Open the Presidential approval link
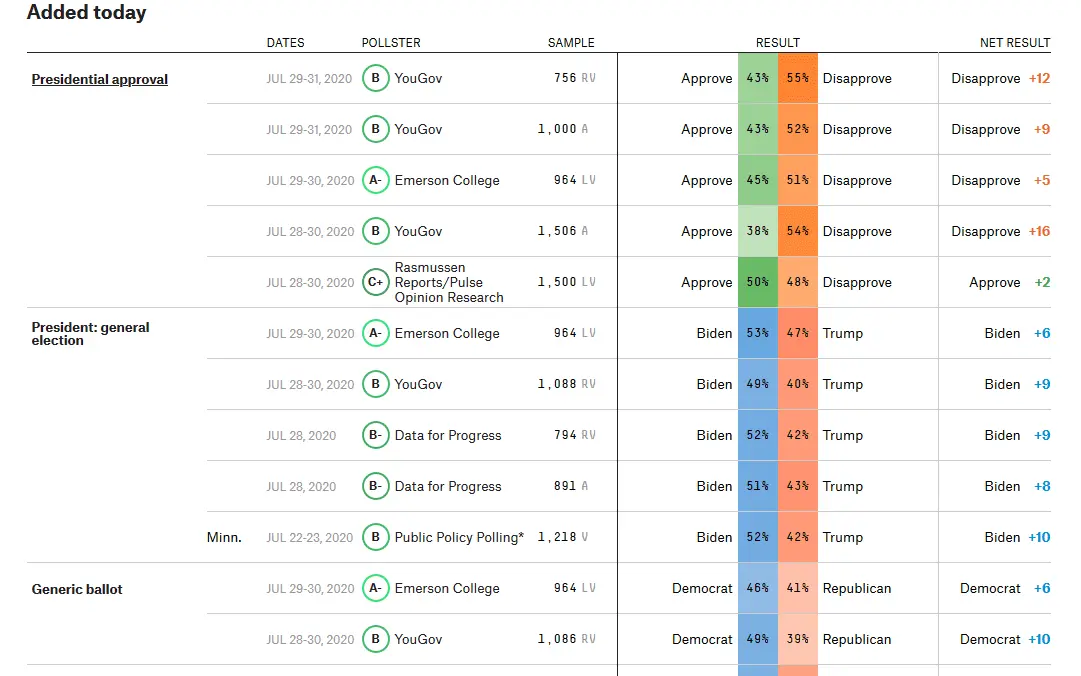The width and height of the screenshot is (1081, 676). point(100,80)
